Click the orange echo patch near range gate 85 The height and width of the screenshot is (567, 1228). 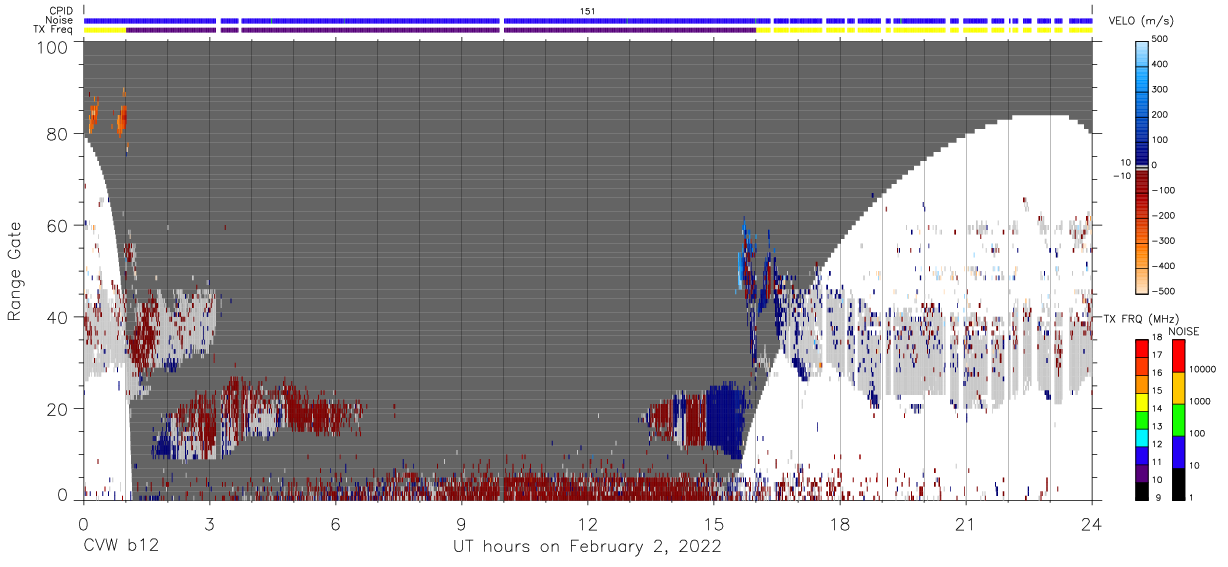[x=121, y=120]
